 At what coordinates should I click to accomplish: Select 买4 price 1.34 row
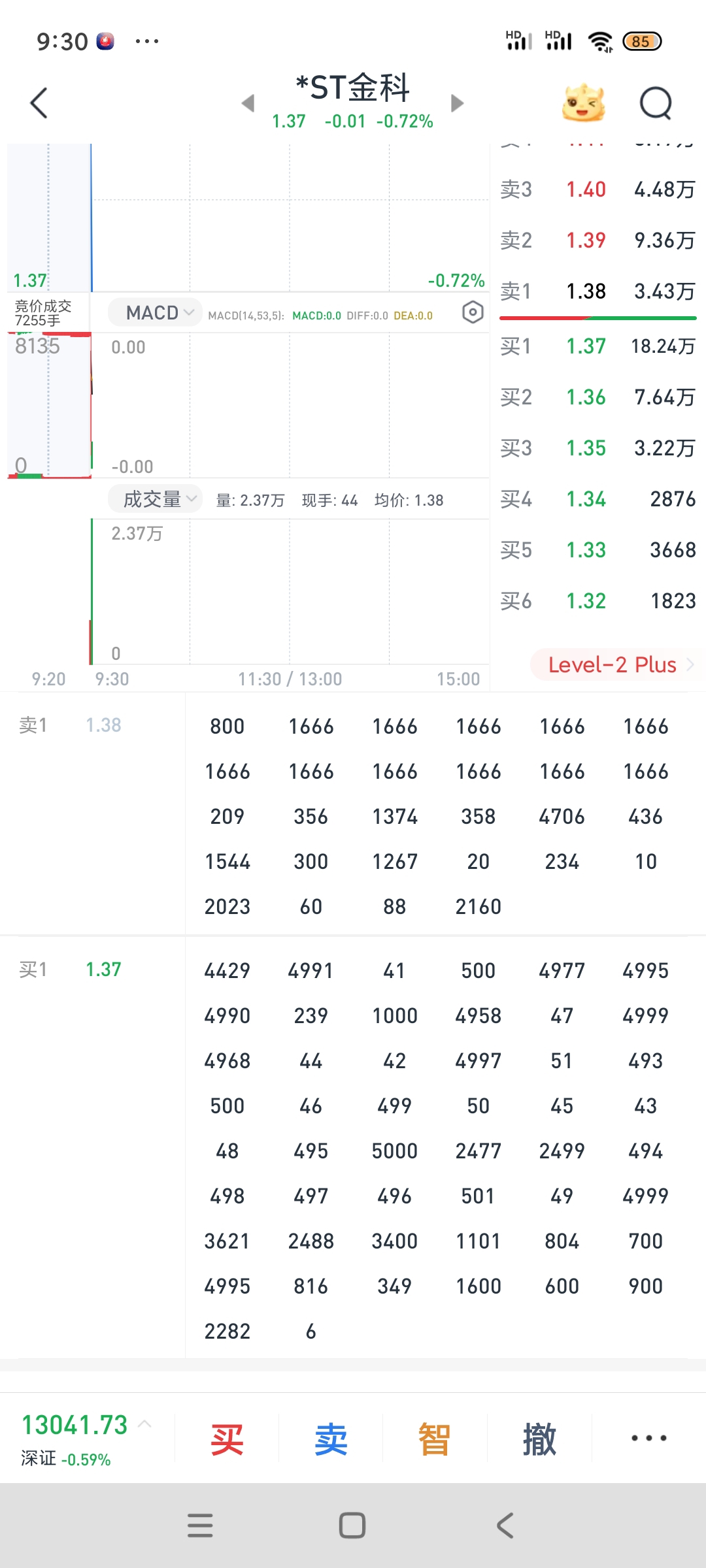598,499
